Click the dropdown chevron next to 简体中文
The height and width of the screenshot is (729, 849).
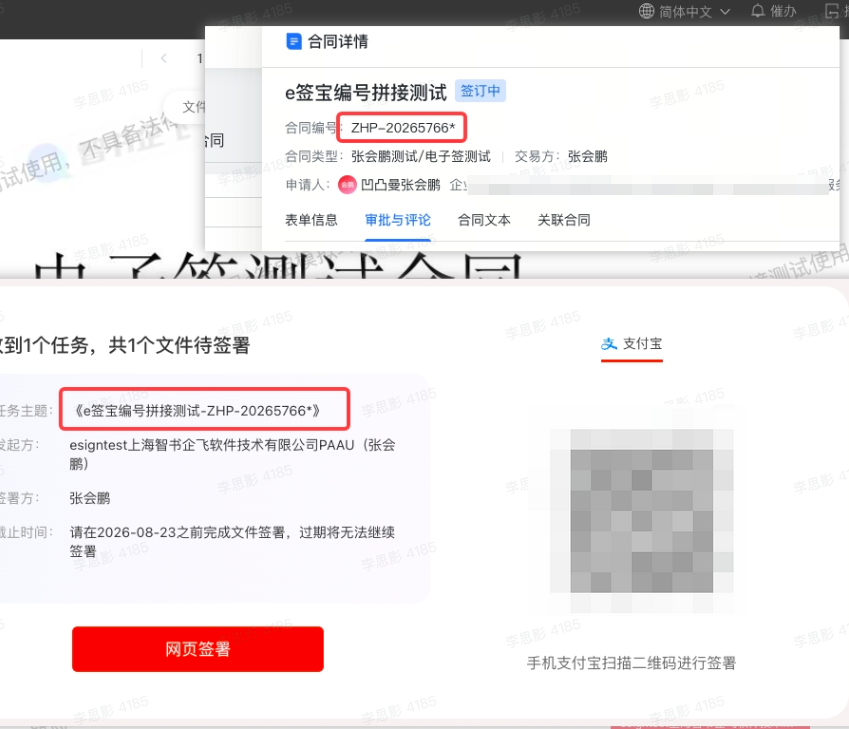725,11
